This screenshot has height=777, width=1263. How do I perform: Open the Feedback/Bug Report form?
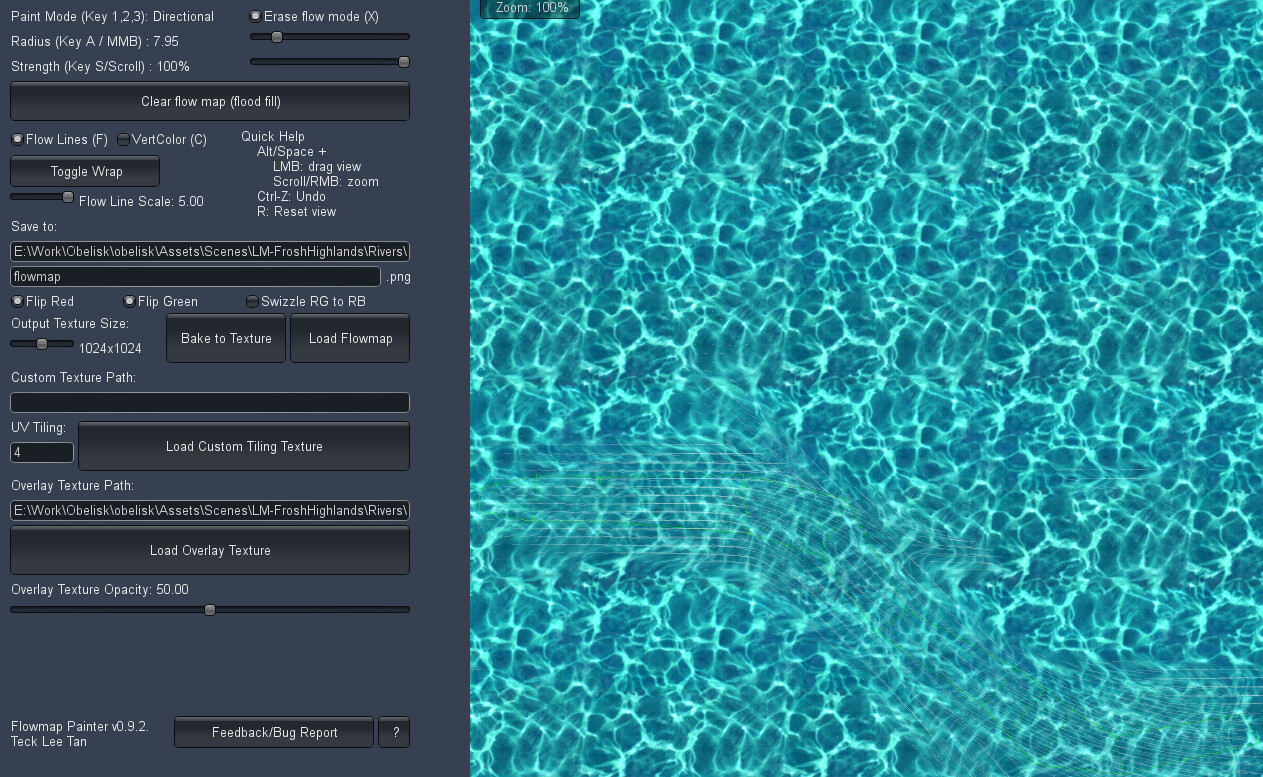pyautogui.click(x=273, y=732)
